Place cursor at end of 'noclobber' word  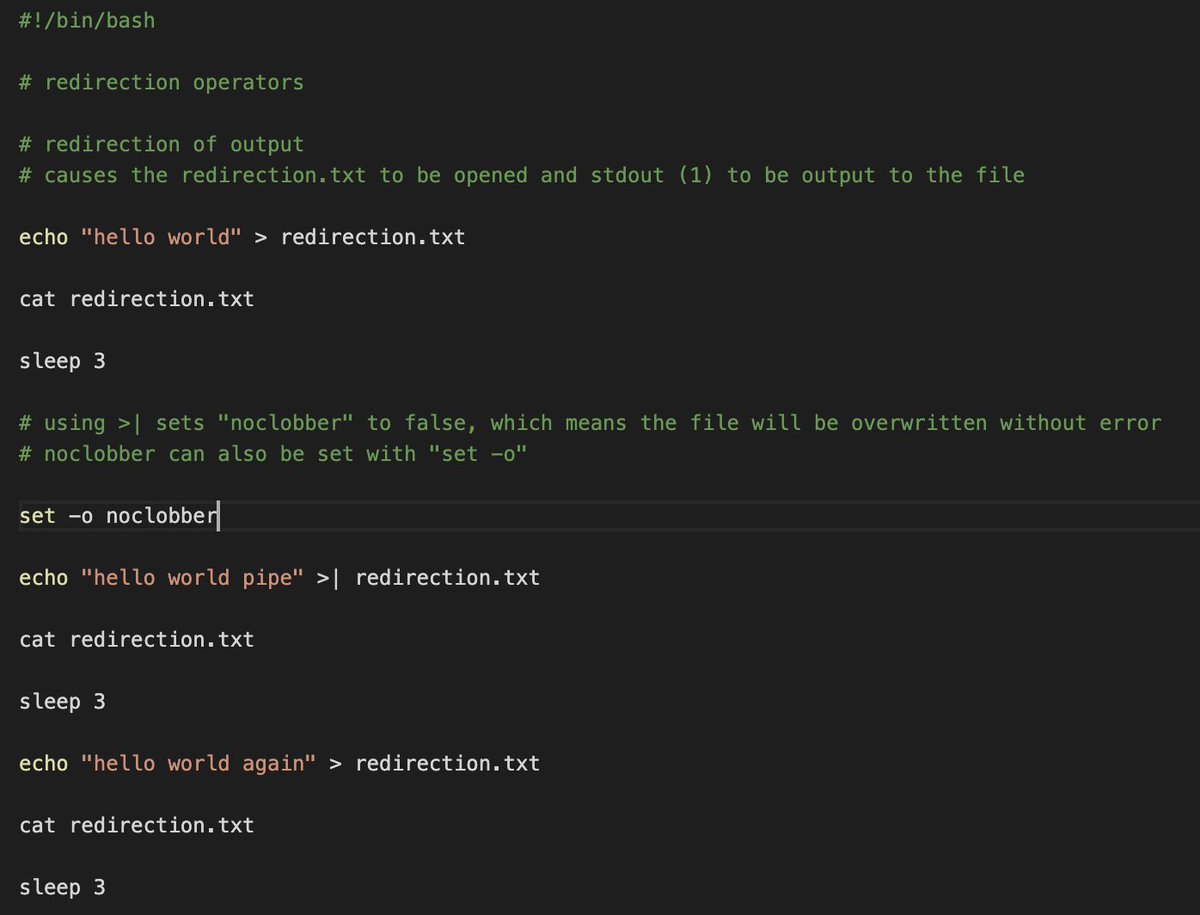tap(217, 516)
